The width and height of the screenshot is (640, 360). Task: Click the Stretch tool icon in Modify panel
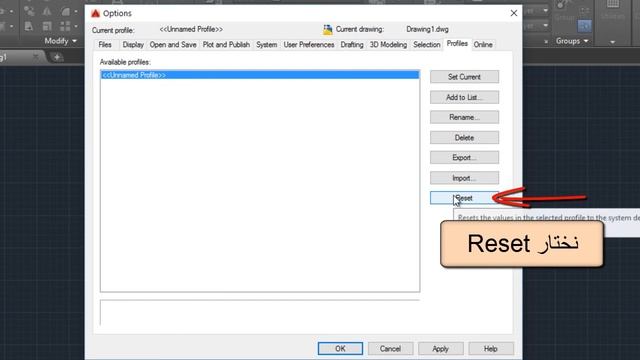point(29,26)
